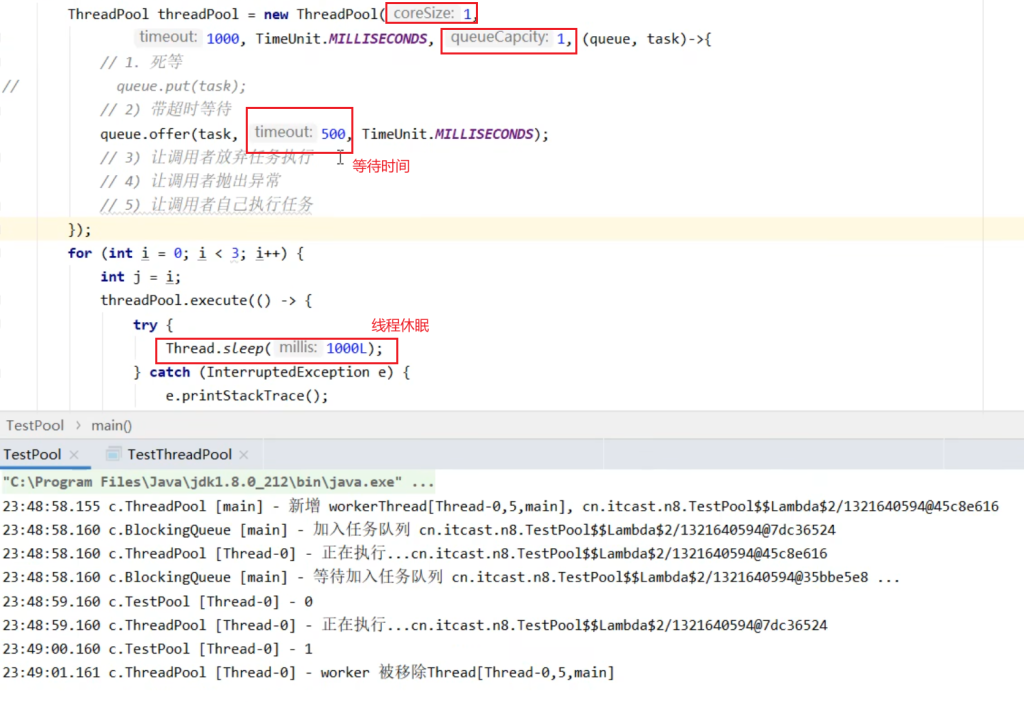
Task: Click the 500 timeout value in queue.offer
Action: [333, 134]
